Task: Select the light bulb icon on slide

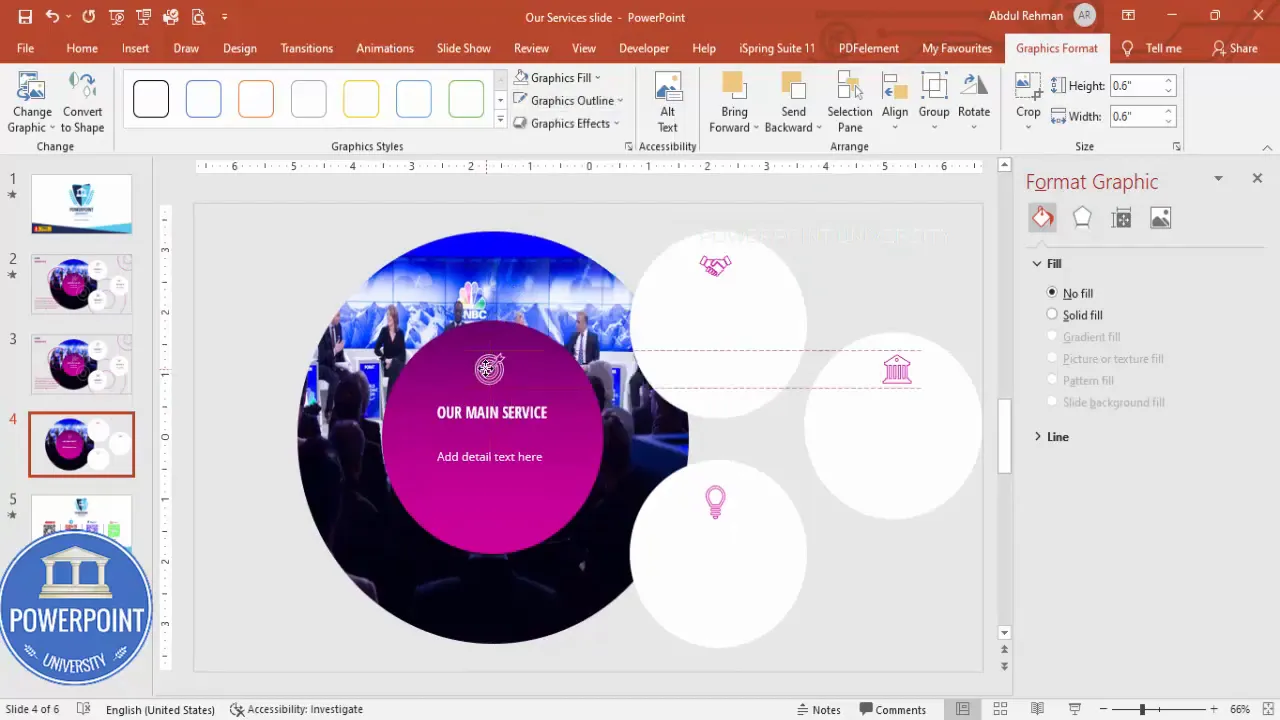Action: (x=715, y=501)
